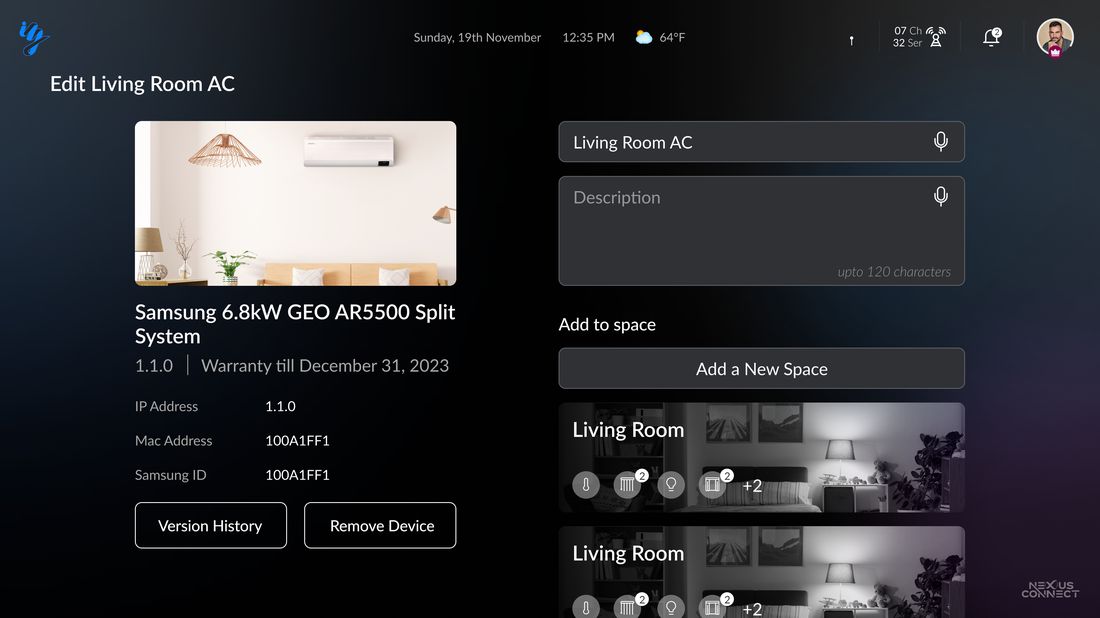Click date Sunday, 19th November

click(x=477, y=37)
